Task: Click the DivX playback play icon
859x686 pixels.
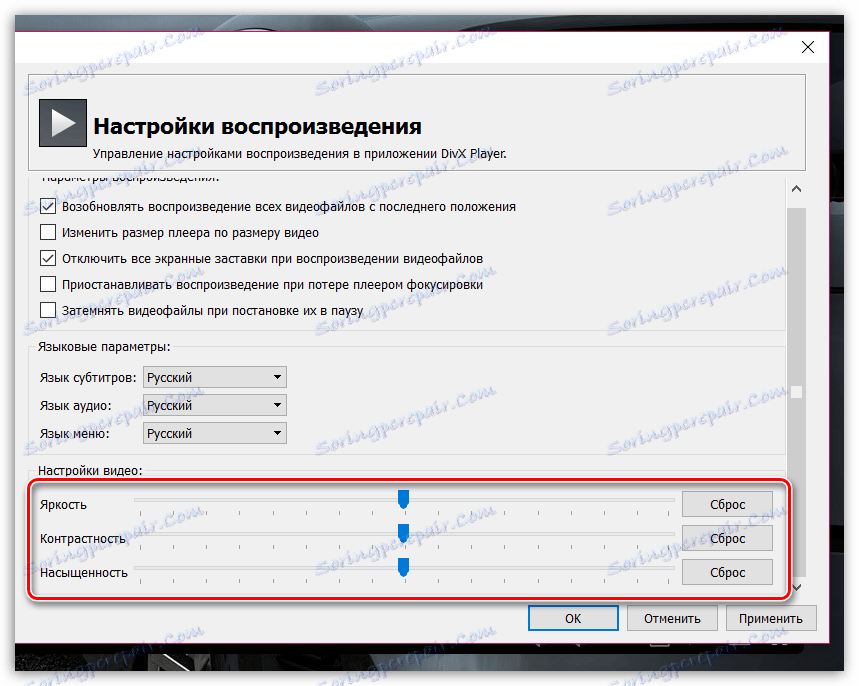Action: 62,121
